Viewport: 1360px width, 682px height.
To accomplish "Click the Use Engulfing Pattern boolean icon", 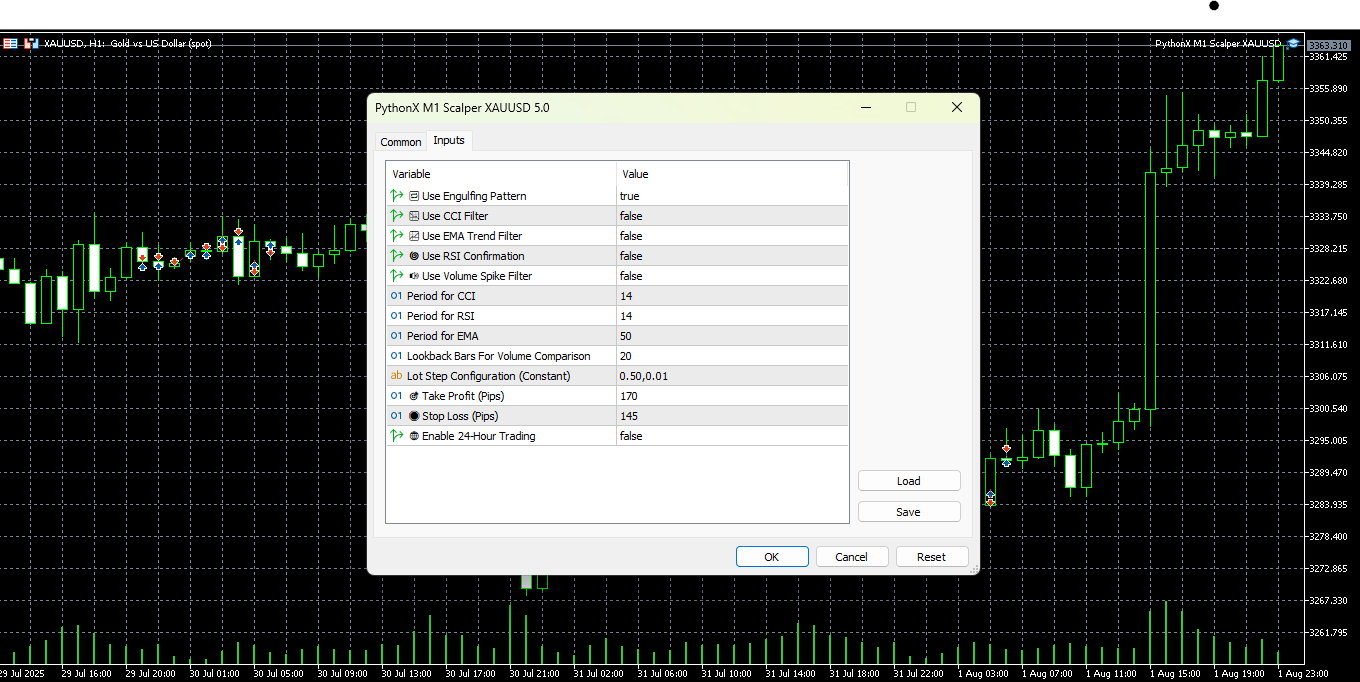I will click(x=397, y=196).
